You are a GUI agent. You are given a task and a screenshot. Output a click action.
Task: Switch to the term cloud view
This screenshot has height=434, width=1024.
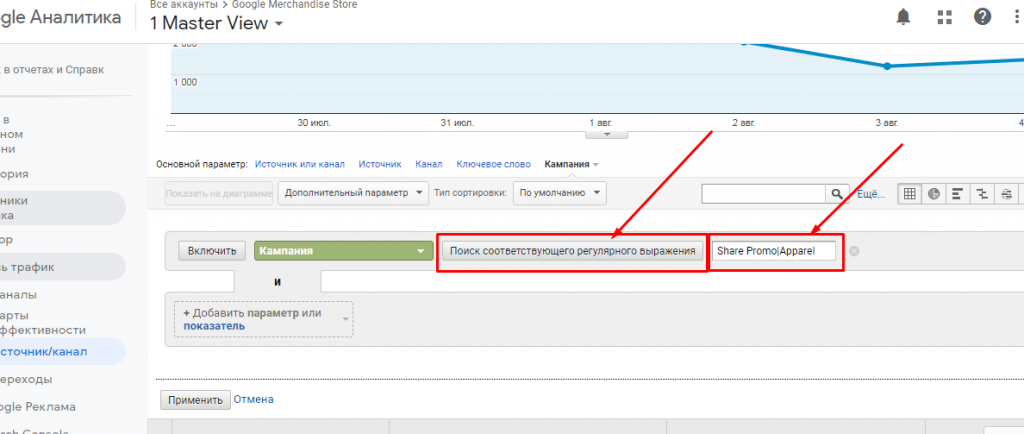tap(1006, 194)
